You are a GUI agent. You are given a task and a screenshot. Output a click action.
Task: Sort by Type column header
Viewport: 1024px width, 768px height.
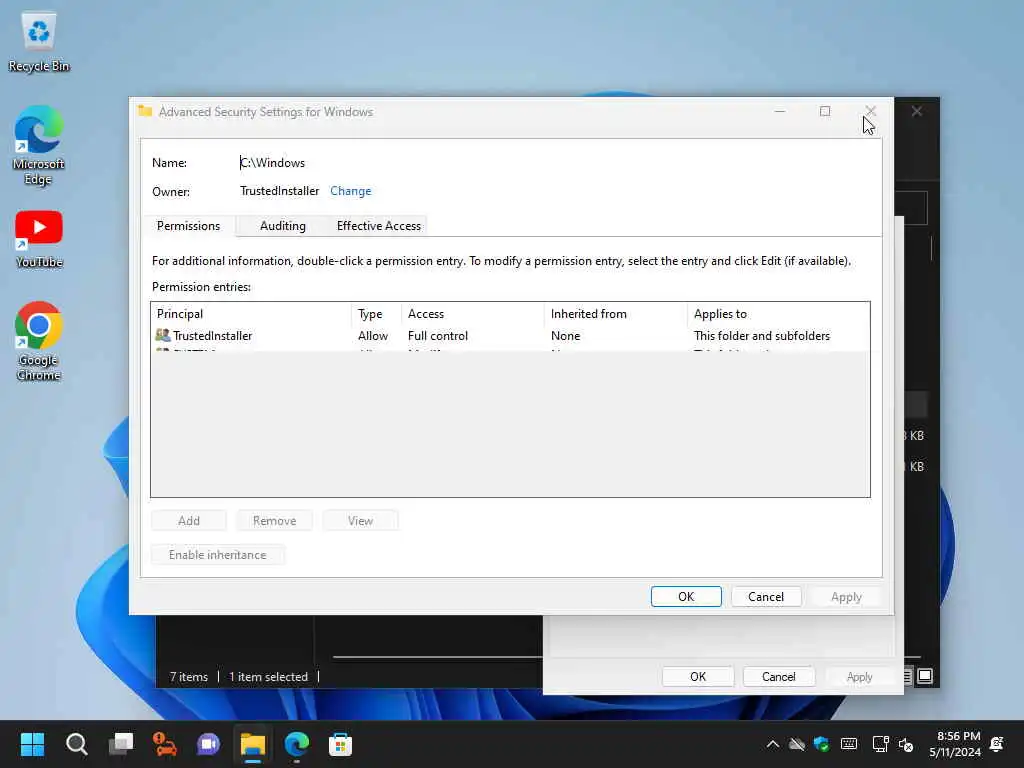tap(377, 314)
